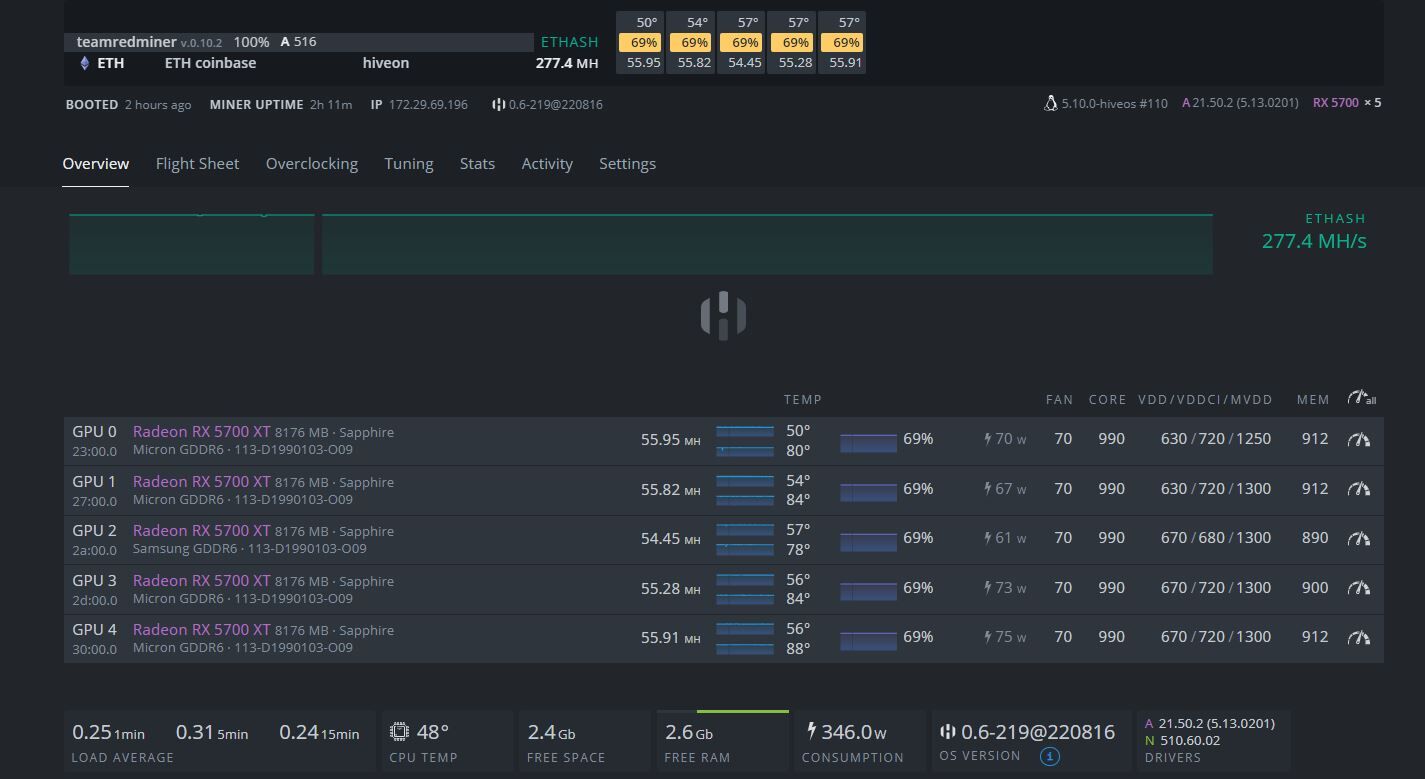Open overclock tuning for all GPUs

1361,398
